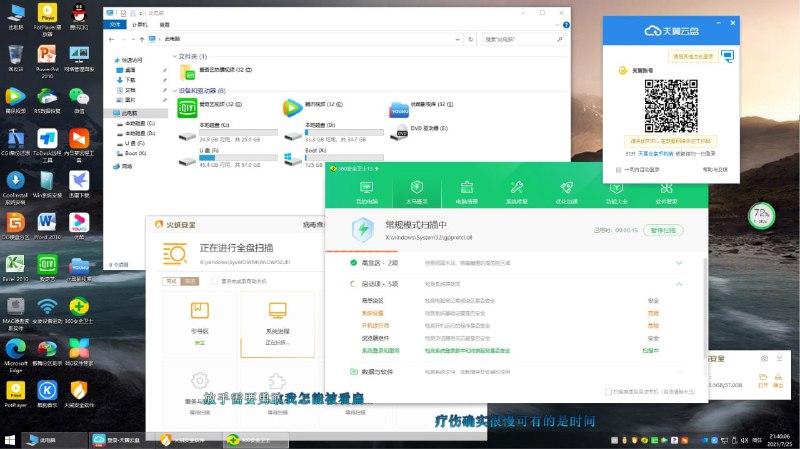Viewport: 800px width, 449px height.
Task: Click the help question mark in Explorer
Action: coord(566,24)
